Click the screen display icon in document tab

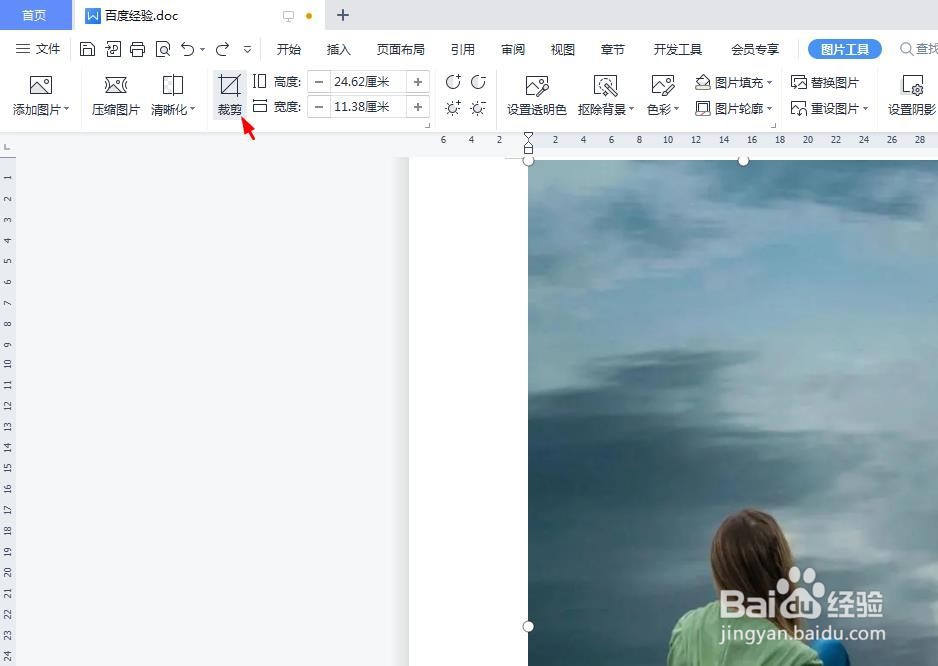(x=288, y=16)
